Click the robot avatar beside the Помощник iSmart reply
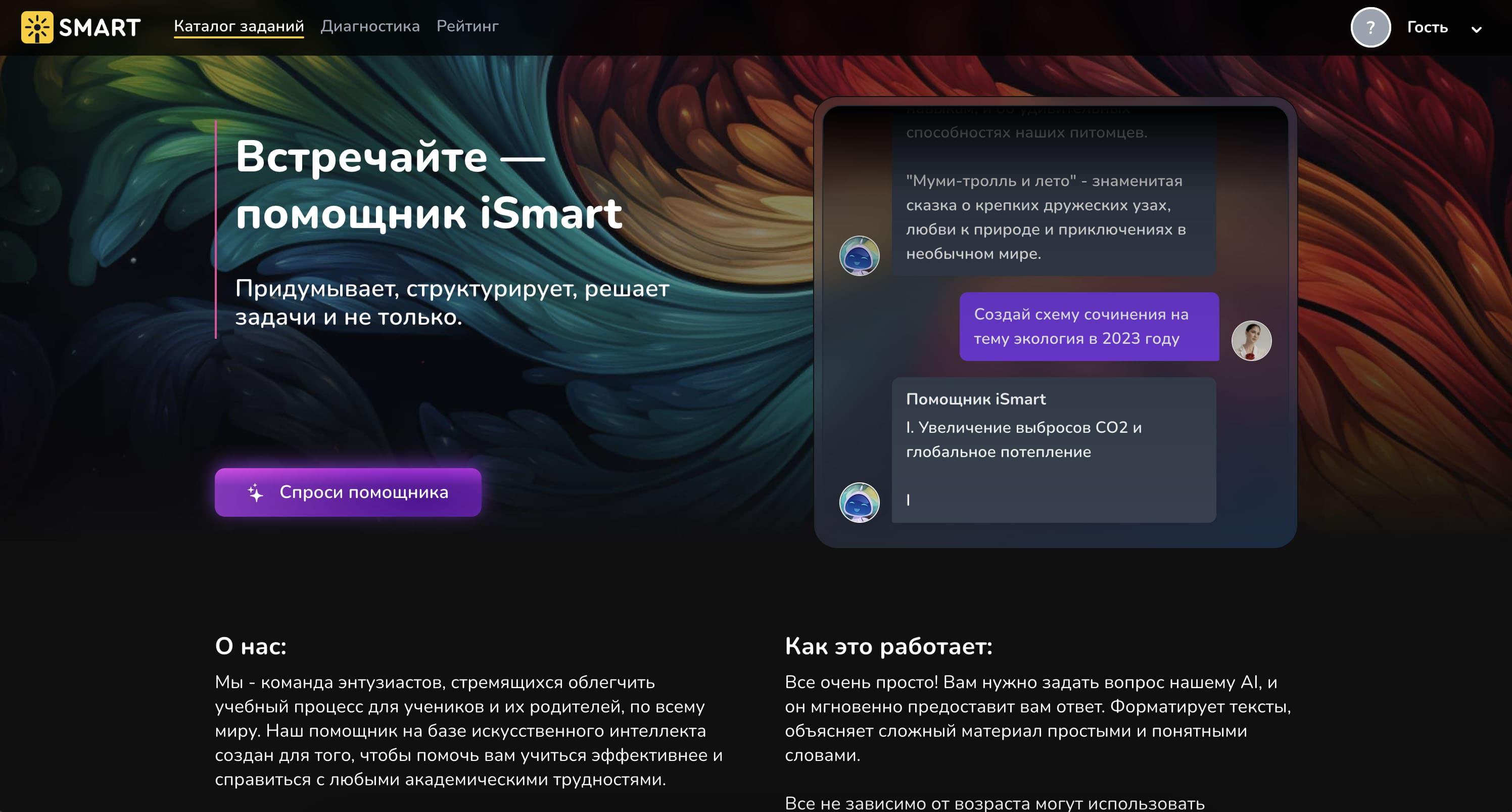 [859, 502]
